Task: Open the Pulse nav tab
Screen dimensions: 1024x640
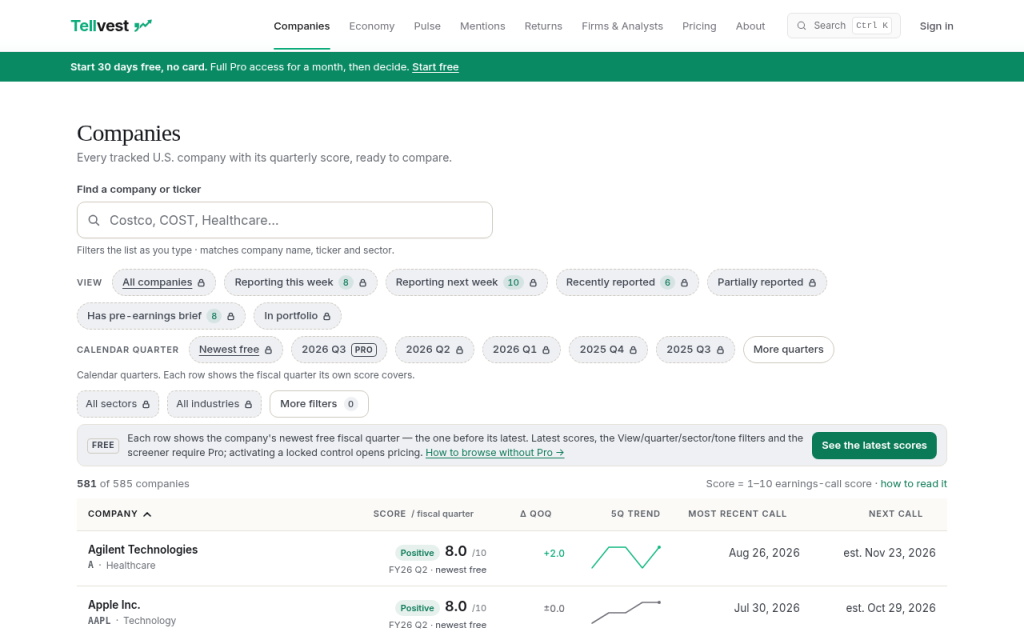Action: tap(427, 26)
